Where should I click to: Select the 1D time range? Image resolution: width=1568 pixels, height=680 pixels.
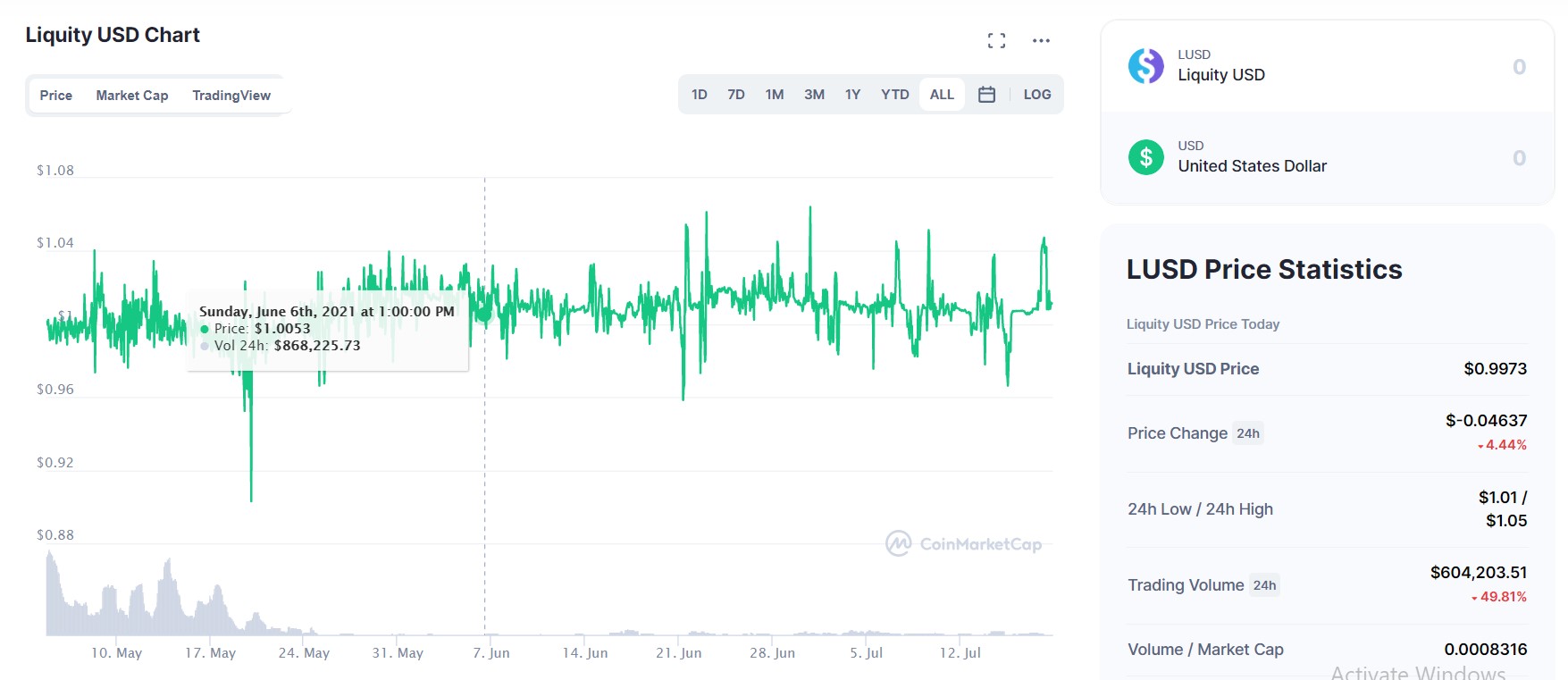coord(700,95)
